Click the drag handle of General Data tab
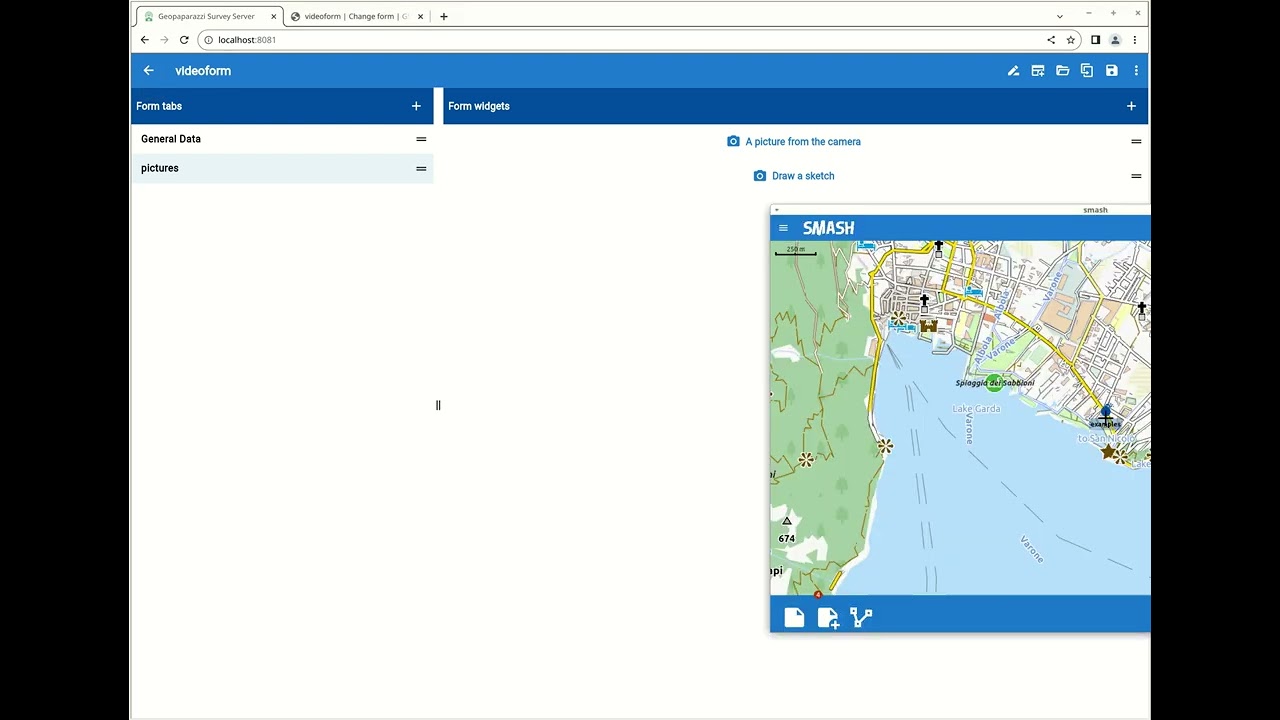This screenshot has width=1280, height=720. click(421, 139)
